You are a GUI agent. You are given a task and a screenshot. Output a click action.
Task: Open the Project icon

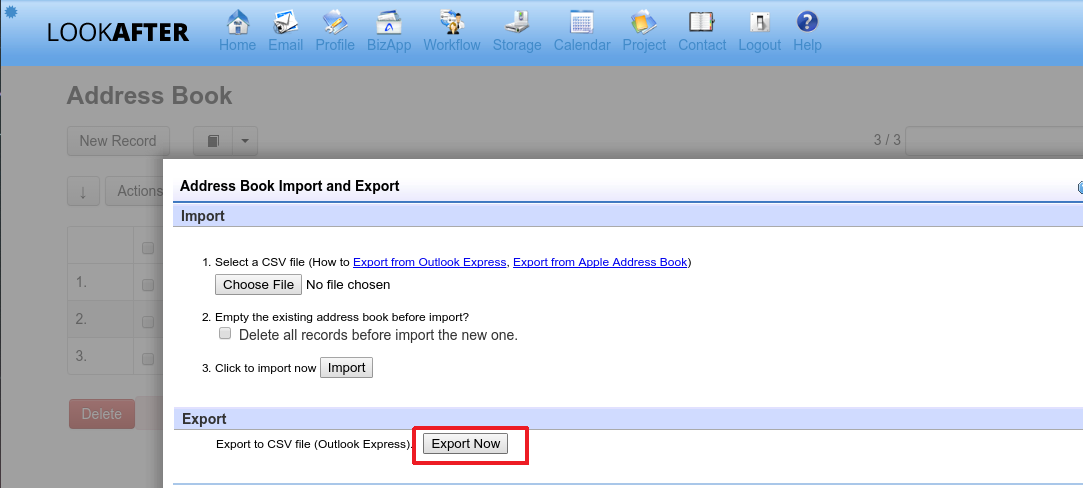(644, 23)
